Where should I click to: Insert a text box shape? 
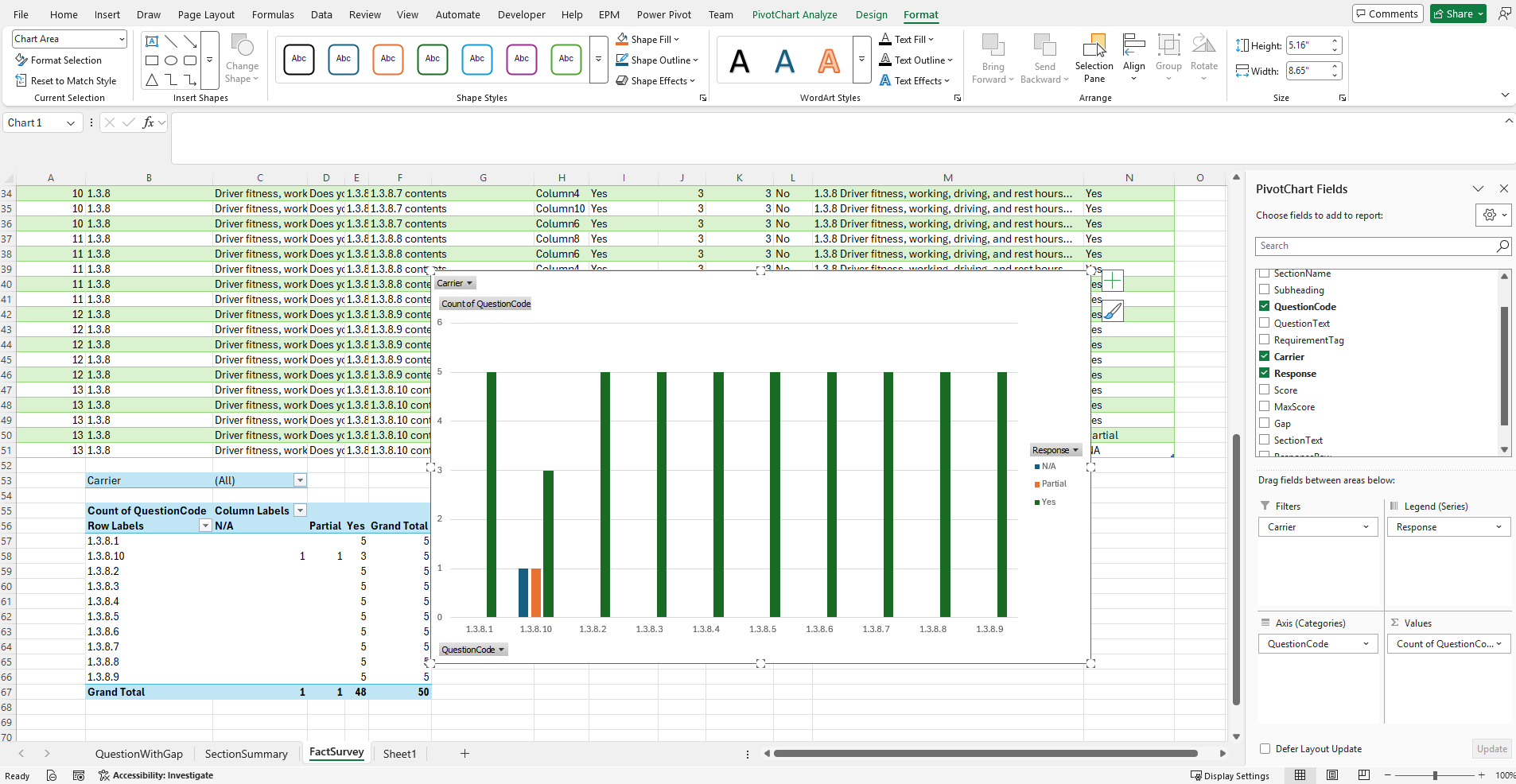click(x=152, y=41)
